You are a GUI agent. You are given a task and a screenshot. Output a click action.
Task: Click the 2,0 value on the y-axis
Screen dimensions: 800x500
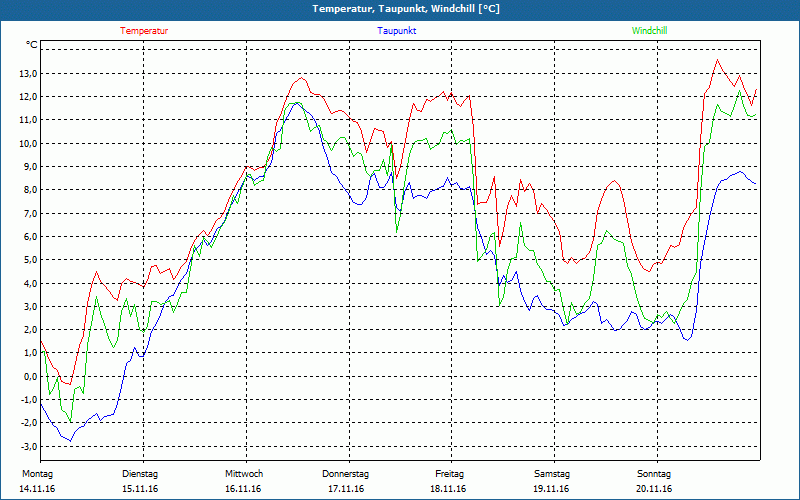(x=30, y=330)
